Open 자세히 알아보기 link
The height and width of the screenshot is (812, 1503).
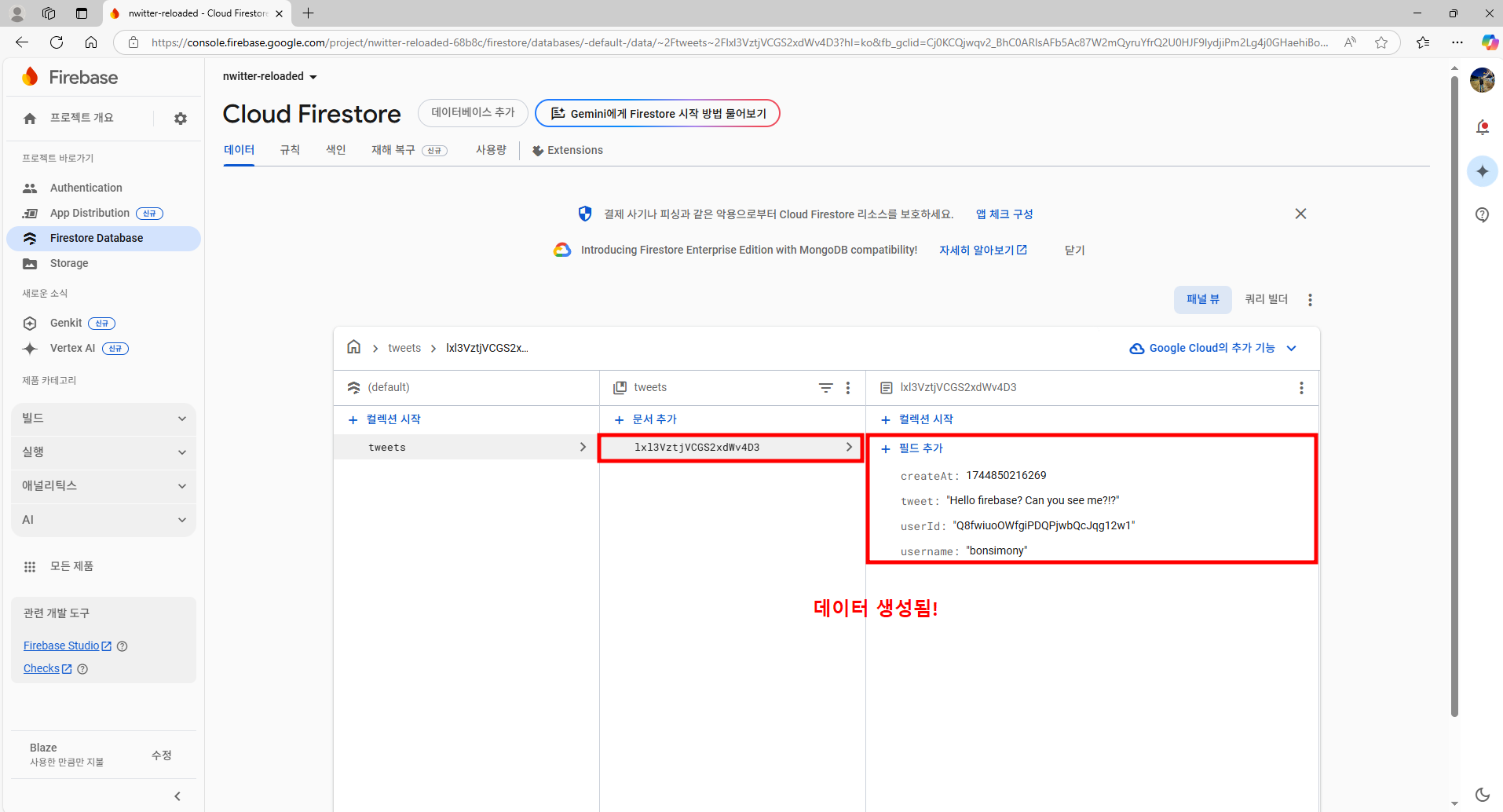click(983, 250)
